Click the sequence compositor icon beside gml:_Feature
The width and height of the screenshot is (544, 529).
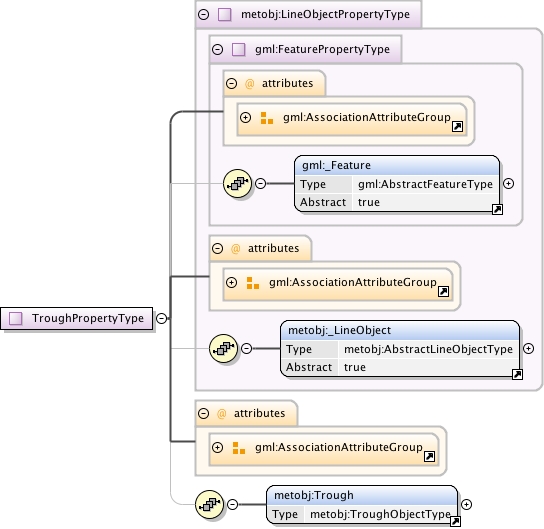pos(237,183)
